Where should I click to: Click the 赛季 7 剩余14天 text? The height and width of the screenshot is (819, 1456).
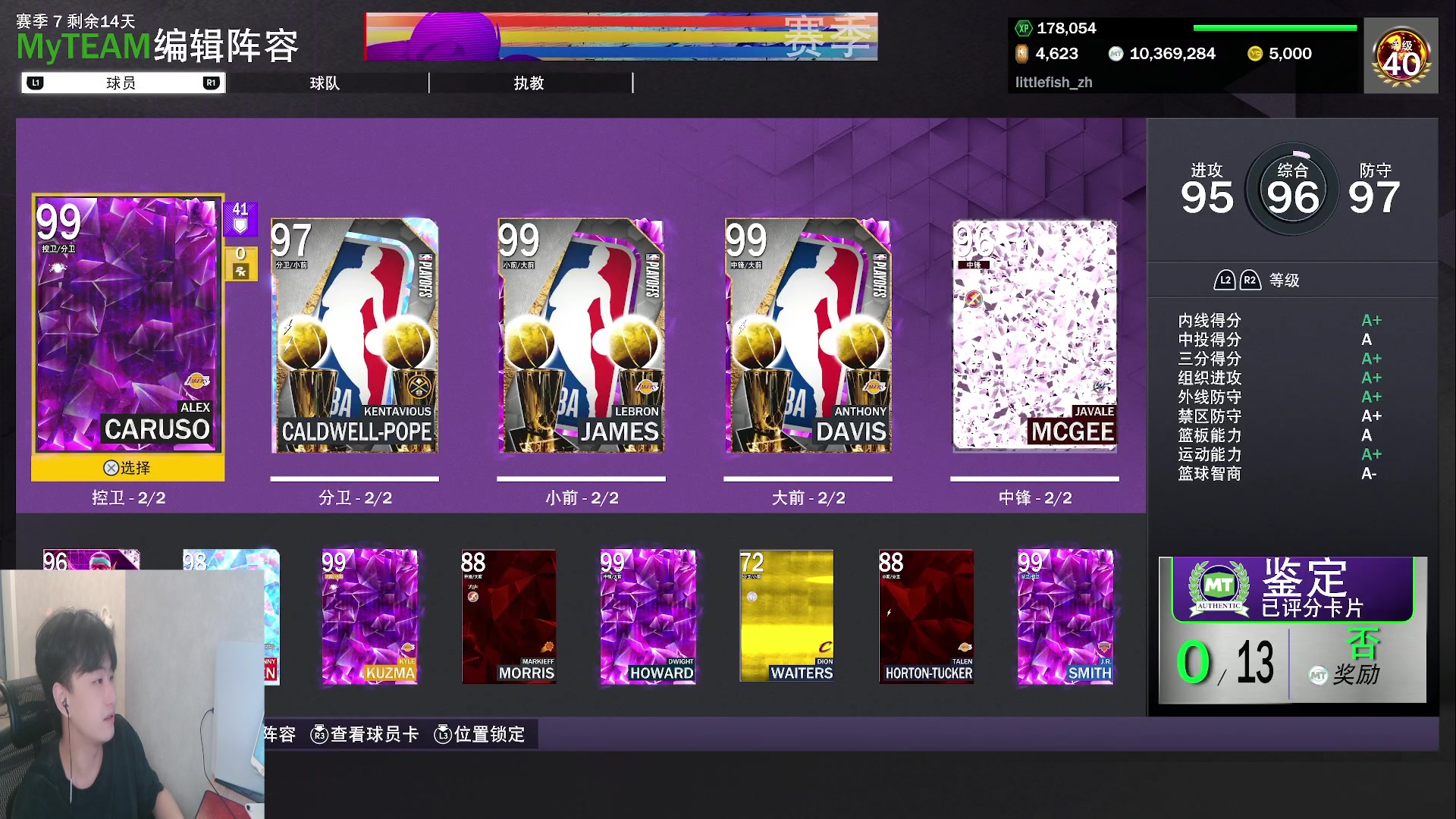76,20
